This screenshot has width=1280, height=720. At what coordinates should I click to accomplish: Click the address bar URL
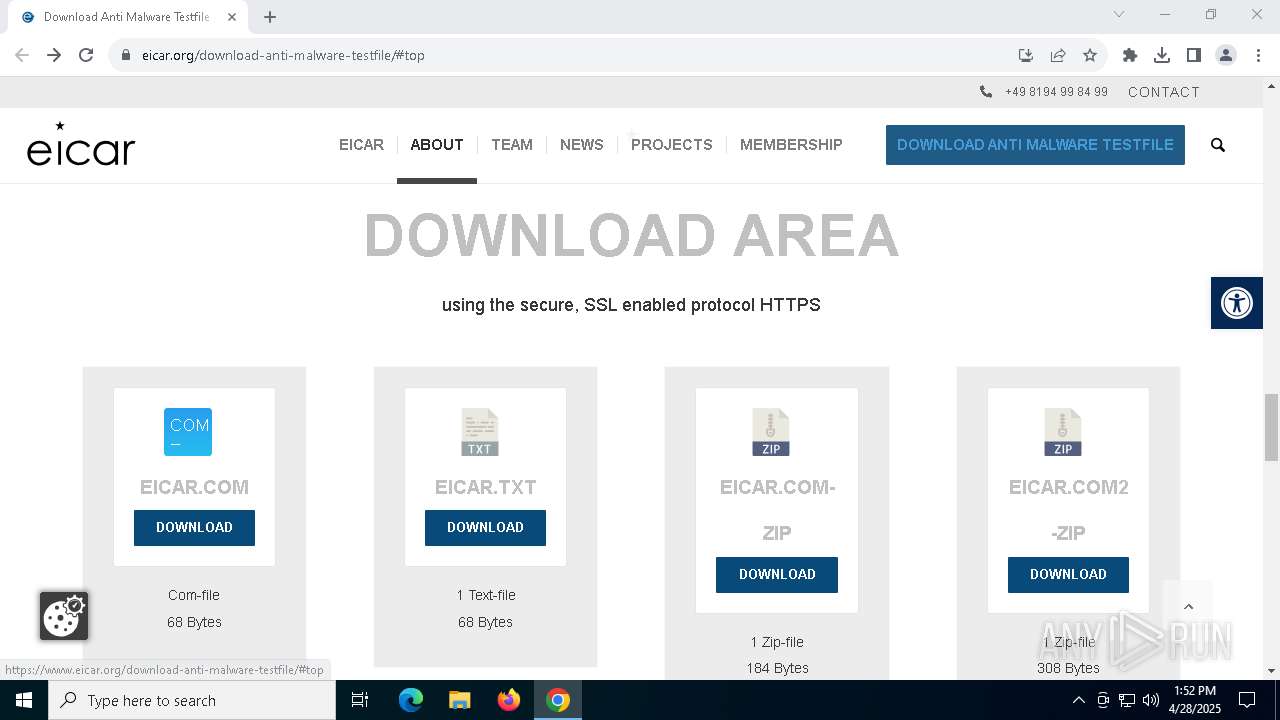(x=283, y=55)
